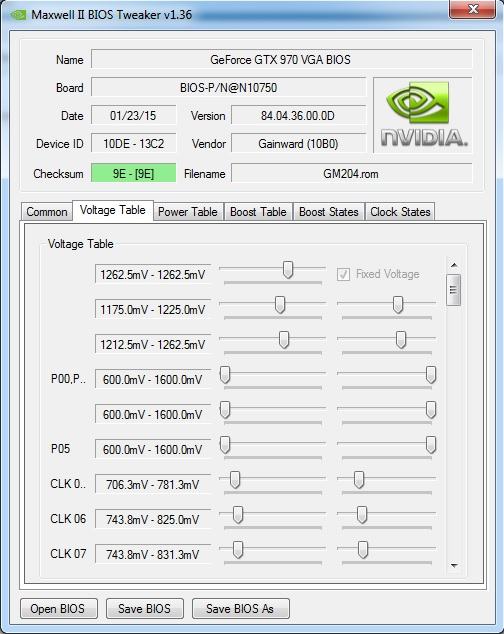The width and height of the screenshot is (504, 634).
Task: Click max slider of 1175.0mV - 1225.0mV row
Action: pos(398,304)
